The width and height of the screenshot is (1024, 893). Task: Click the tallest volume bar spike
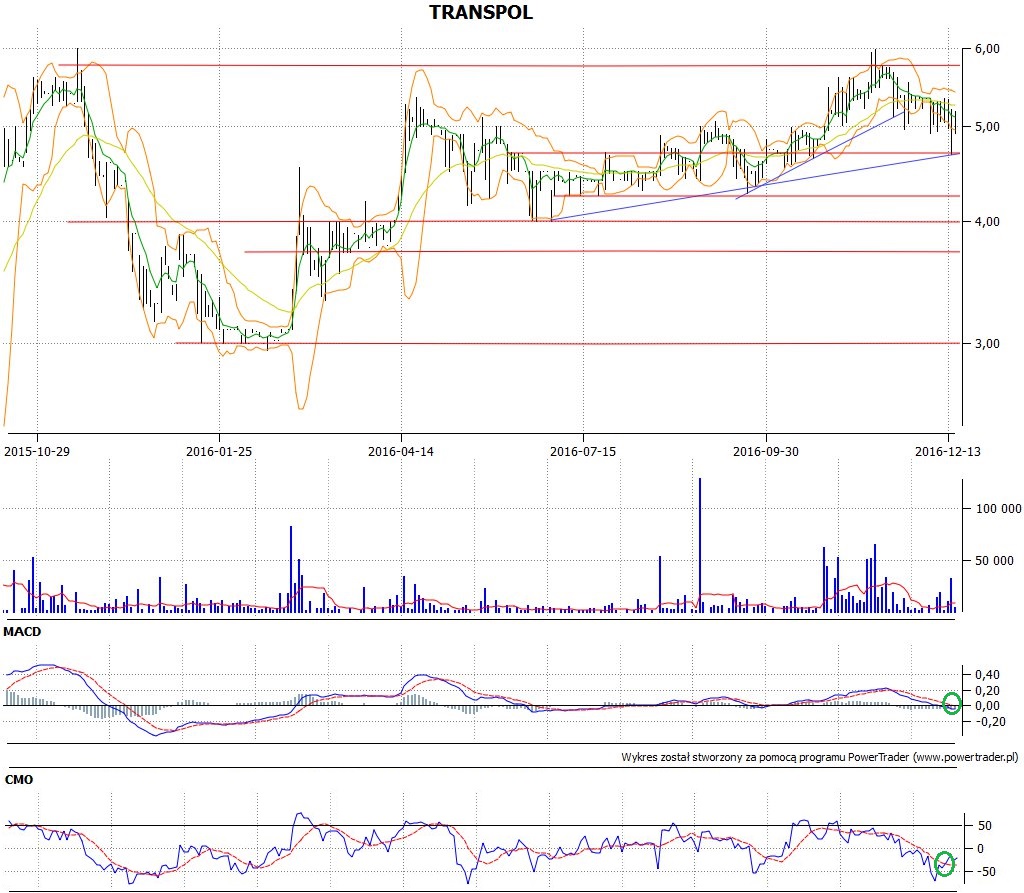pos(699,545)
